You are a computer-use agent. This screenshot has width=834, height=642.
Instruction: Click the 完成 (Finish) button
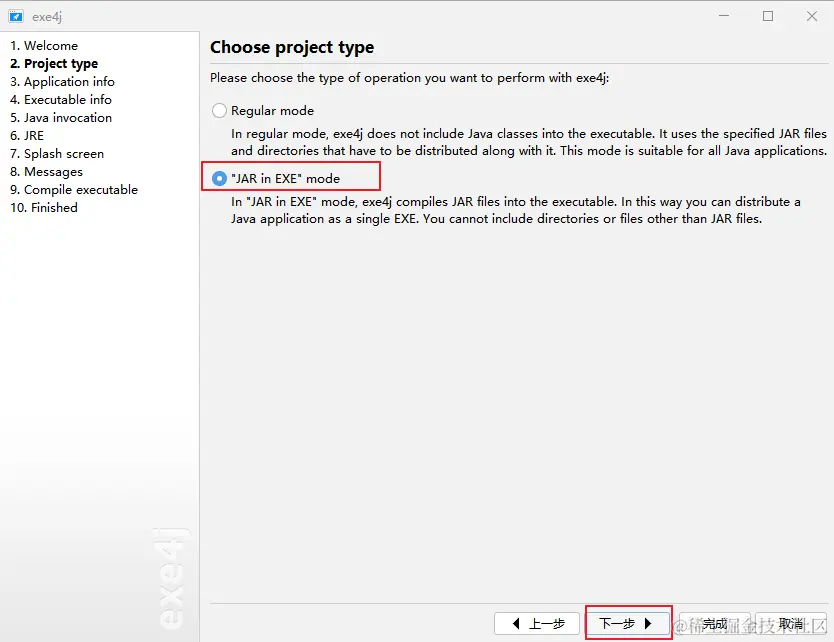click(x=714, y=623)
